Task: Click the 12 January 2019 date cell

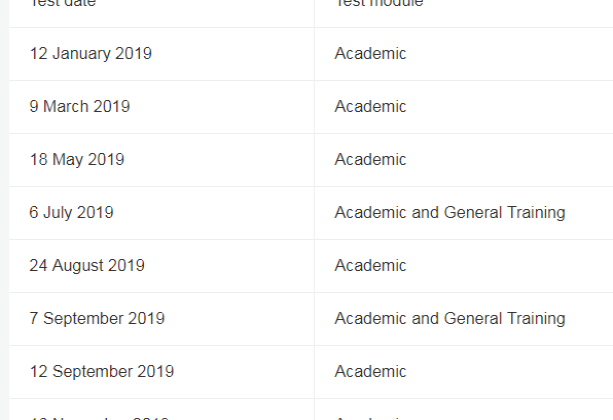Action: point(91,54)
